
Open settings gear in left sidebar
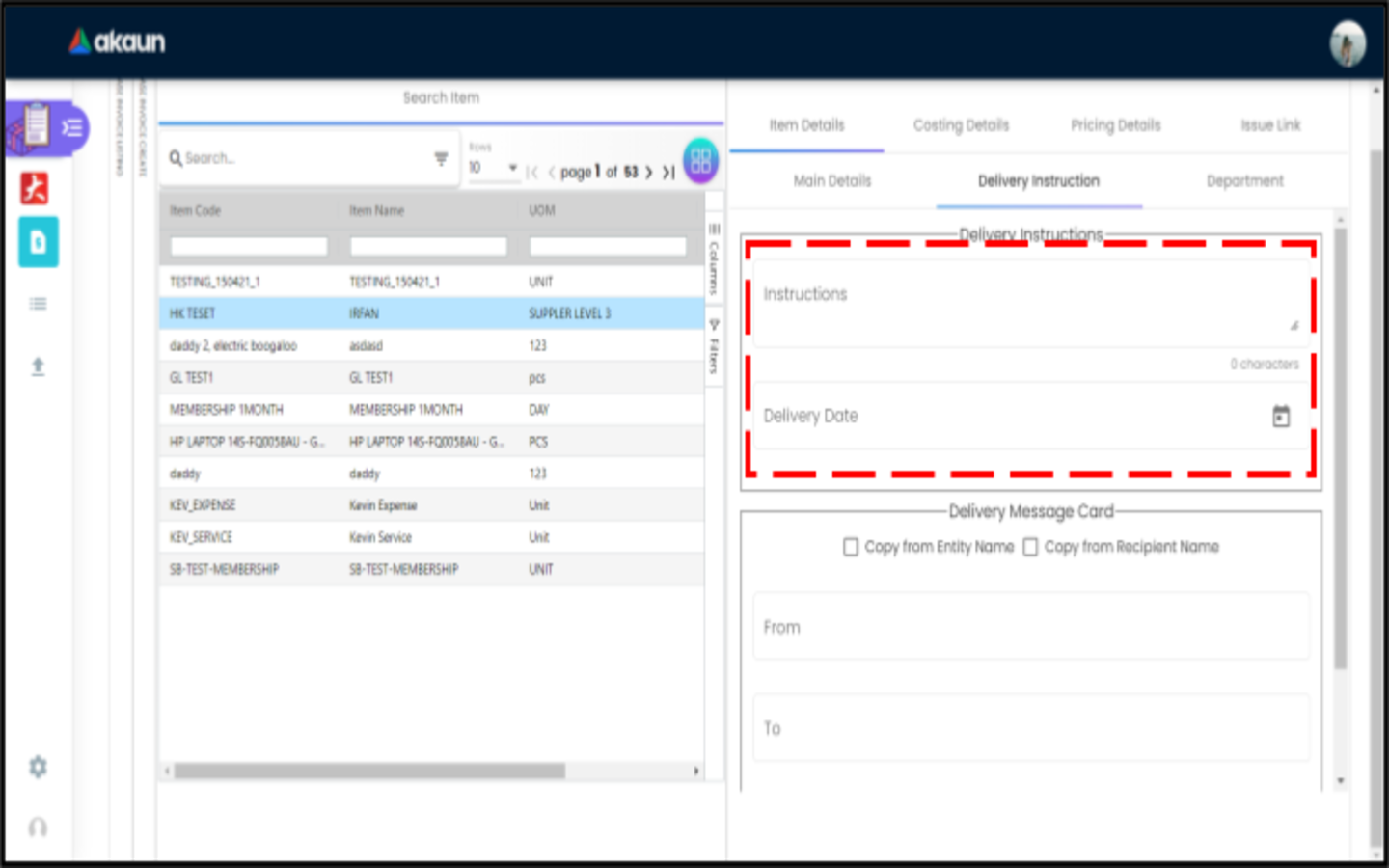coord(38,767)
